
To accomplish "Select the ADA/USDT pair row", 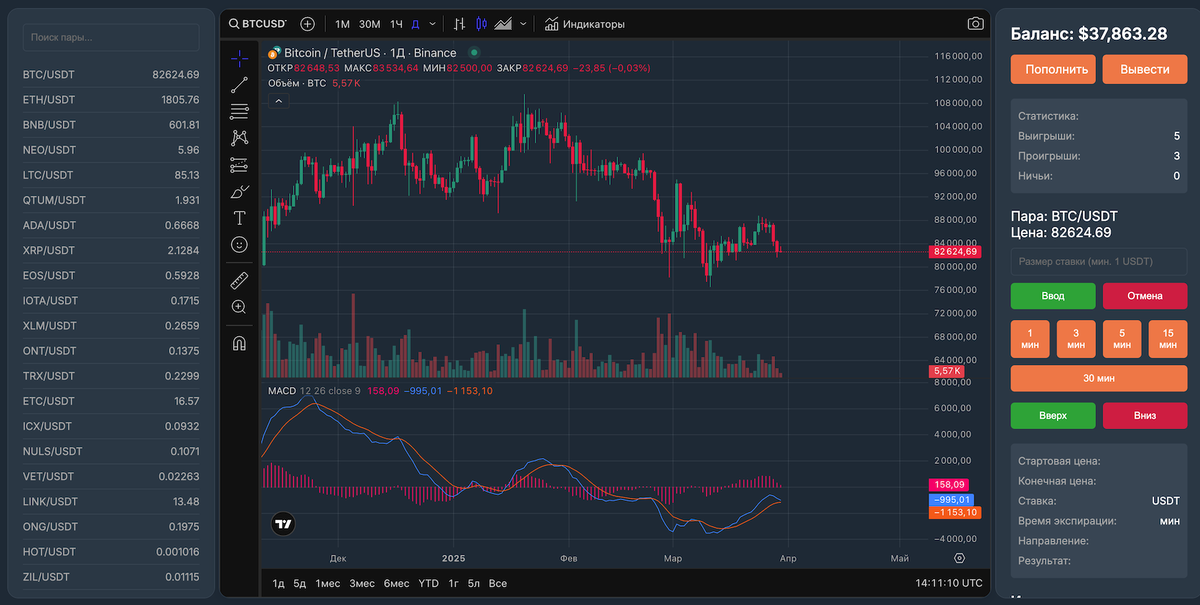I will point(111,225).
